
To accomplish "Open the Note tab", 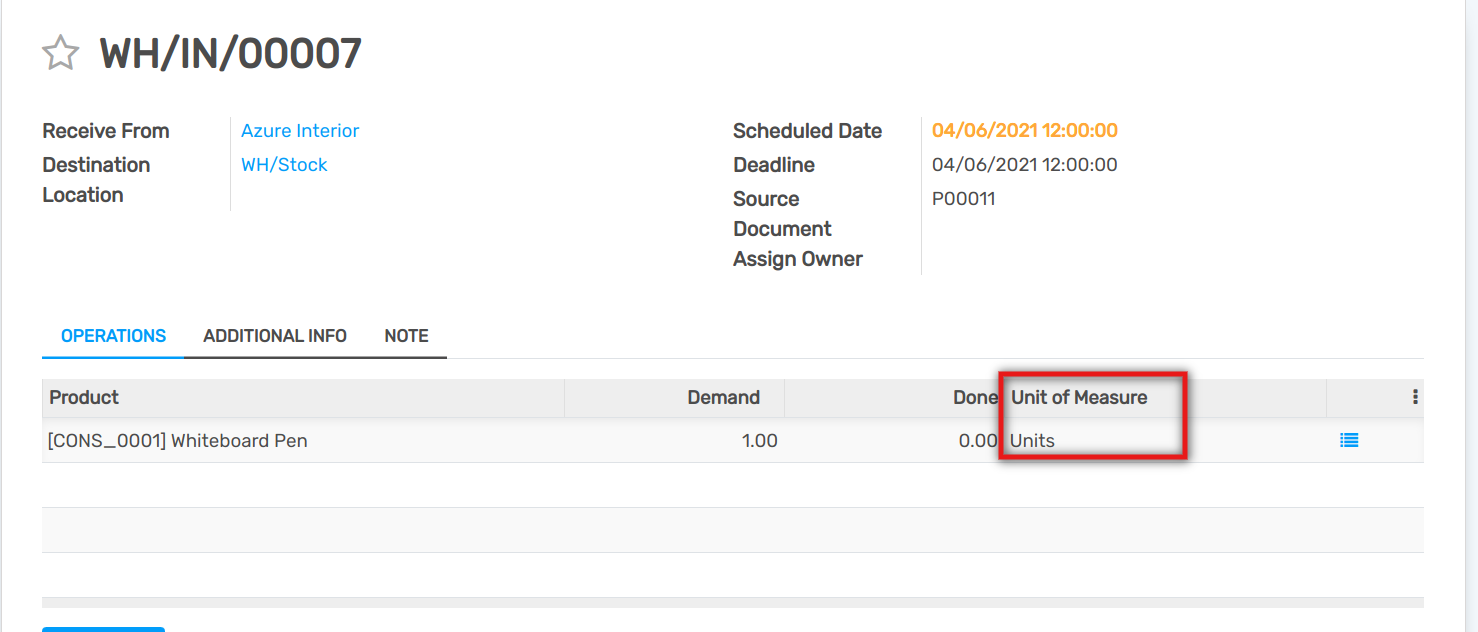I will 406,336.
